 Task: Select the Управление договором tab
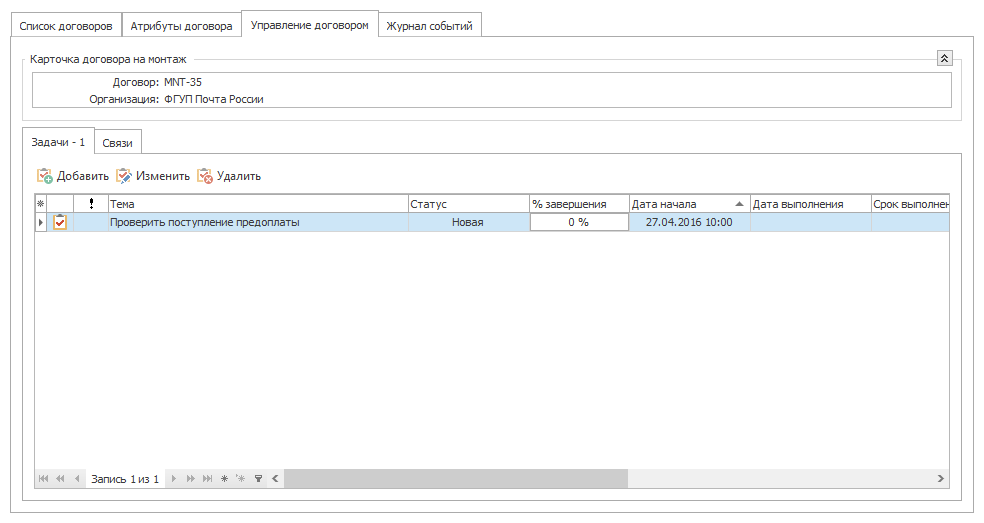[x=309, y=25]
